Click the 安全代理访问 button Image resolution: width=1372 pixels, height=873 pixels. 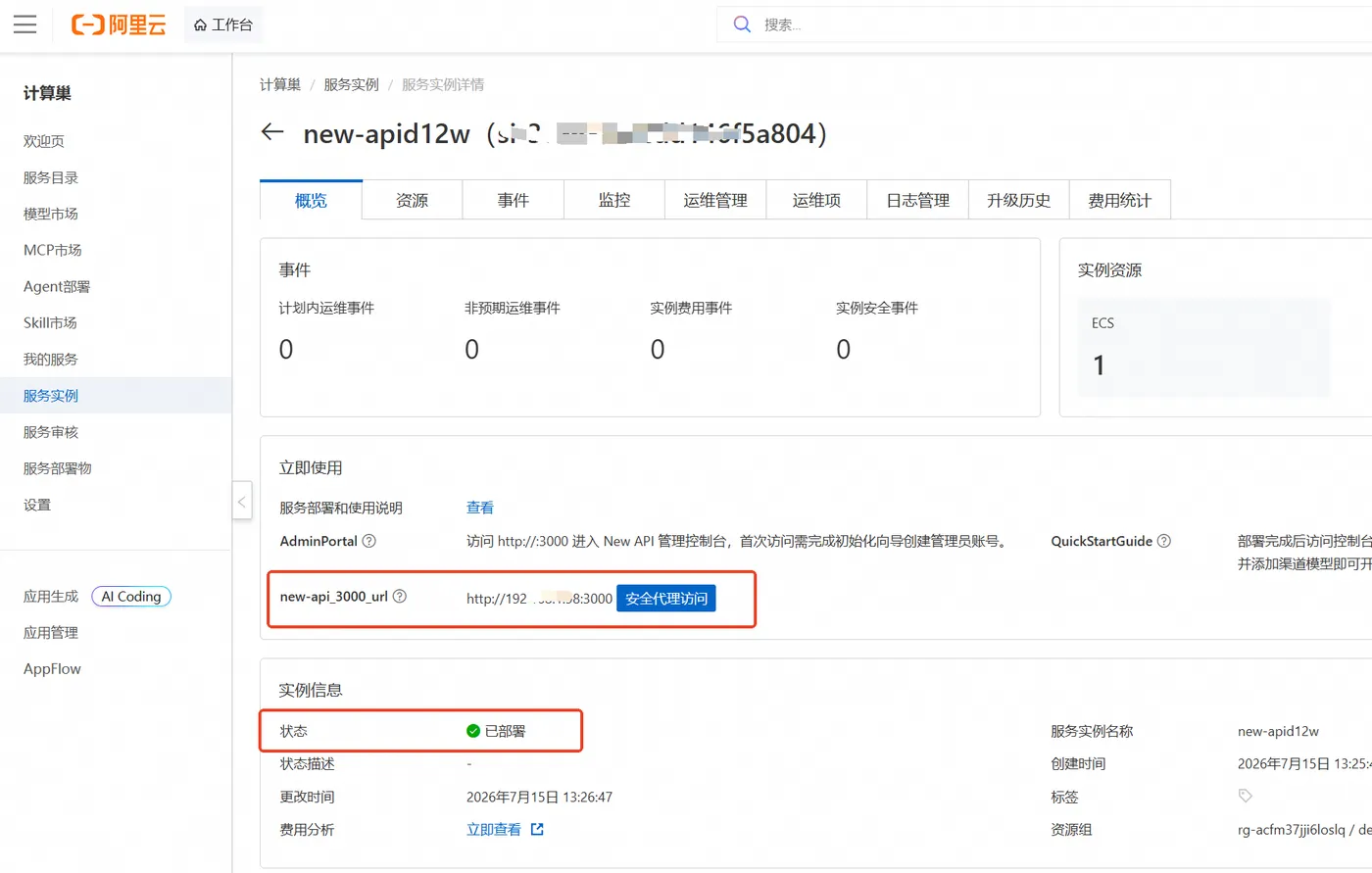(x=666, y=598)
